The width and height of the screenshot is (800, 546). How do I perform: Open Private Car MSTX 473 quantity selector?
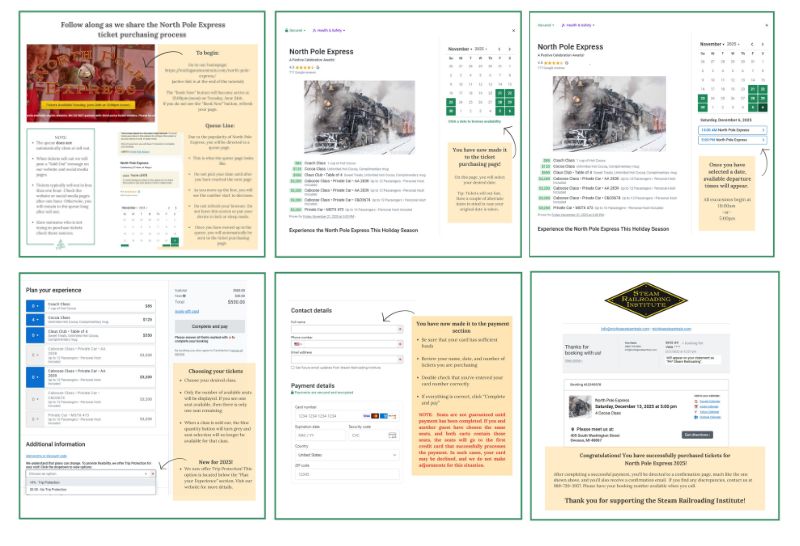click(x=35, y=419)
